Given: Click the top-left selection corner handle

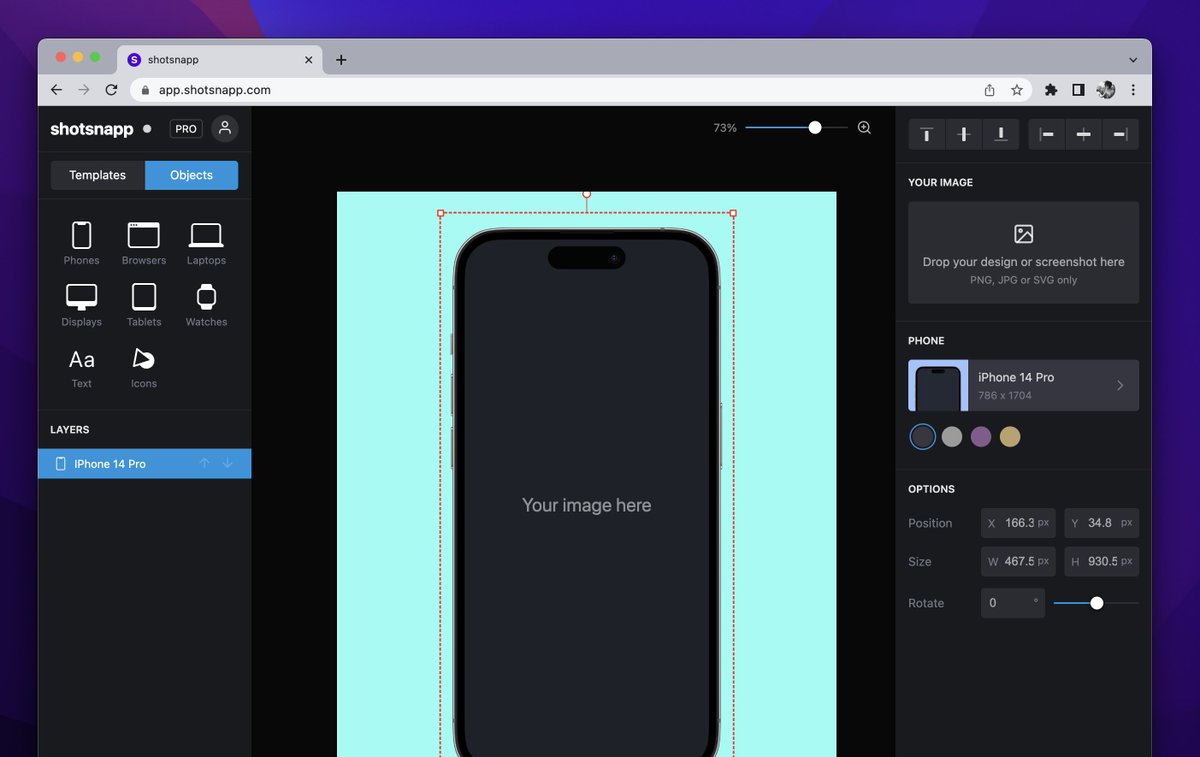Looking at the screenshot, I should pos(441,213).
